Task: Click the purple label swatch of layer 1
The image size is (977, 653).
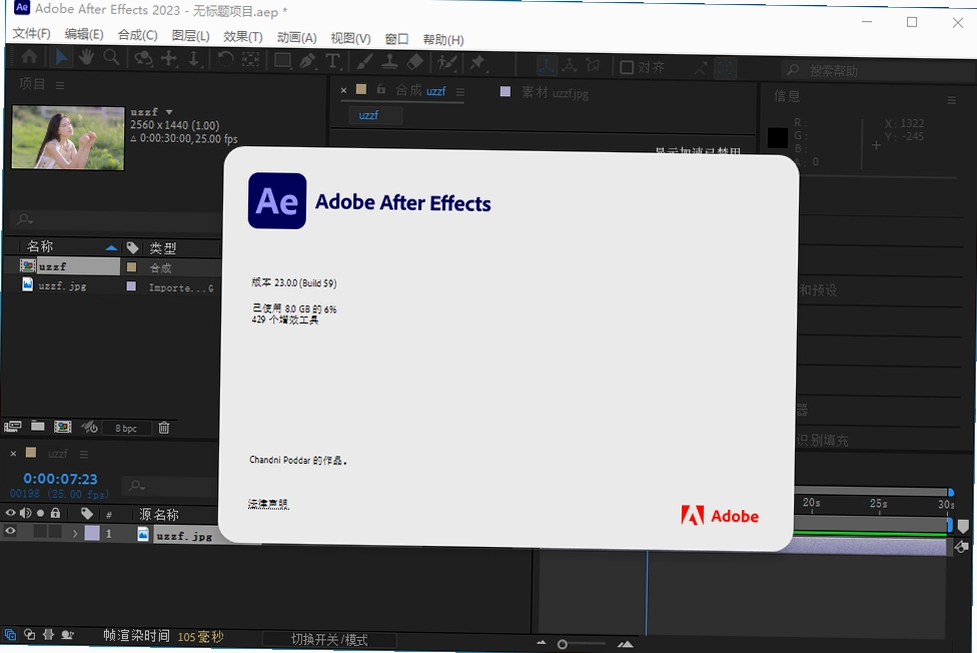Action: coord(92,533)
